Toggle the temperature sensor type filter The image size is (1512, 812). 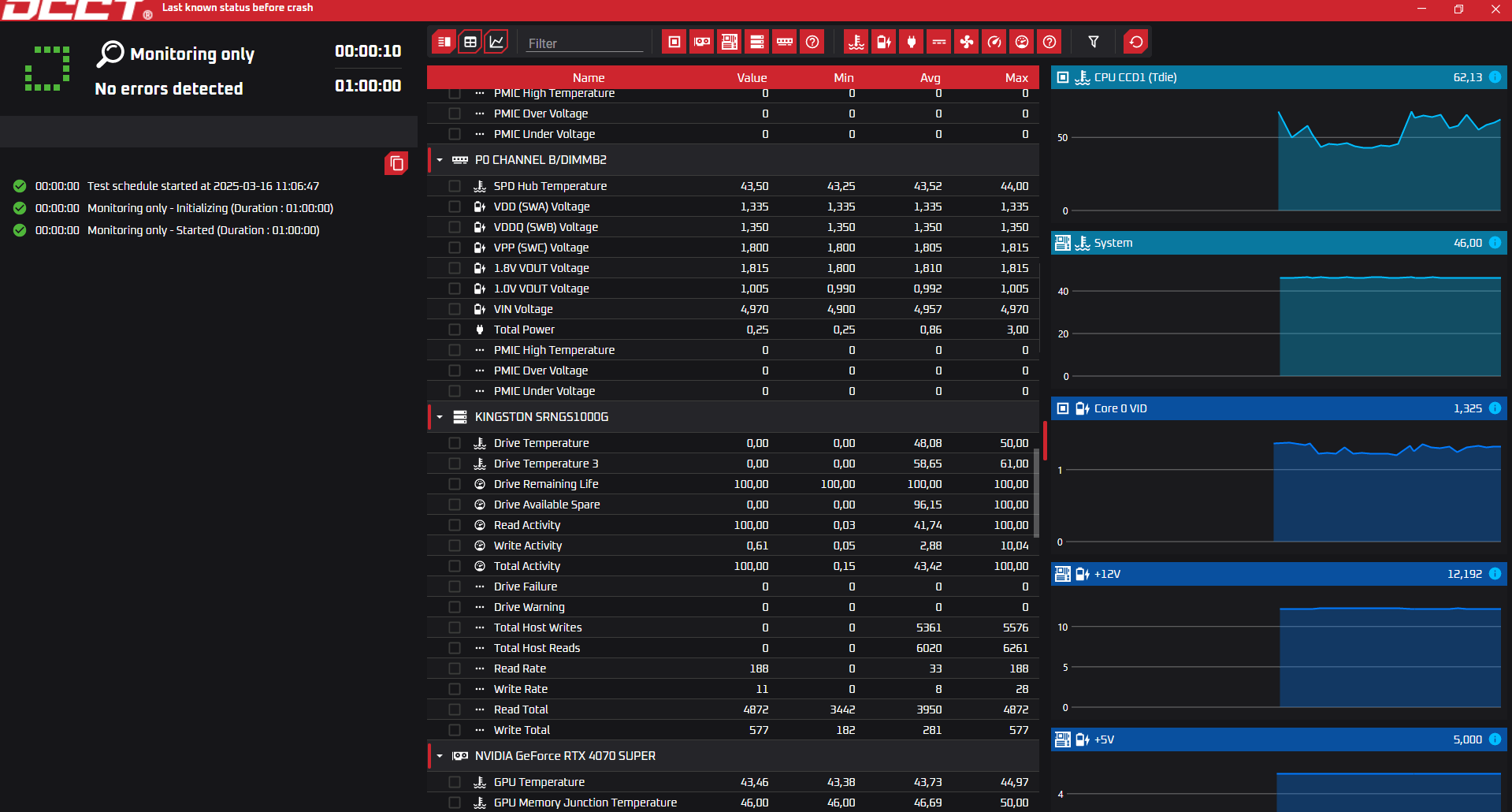[x=856, y=42]
